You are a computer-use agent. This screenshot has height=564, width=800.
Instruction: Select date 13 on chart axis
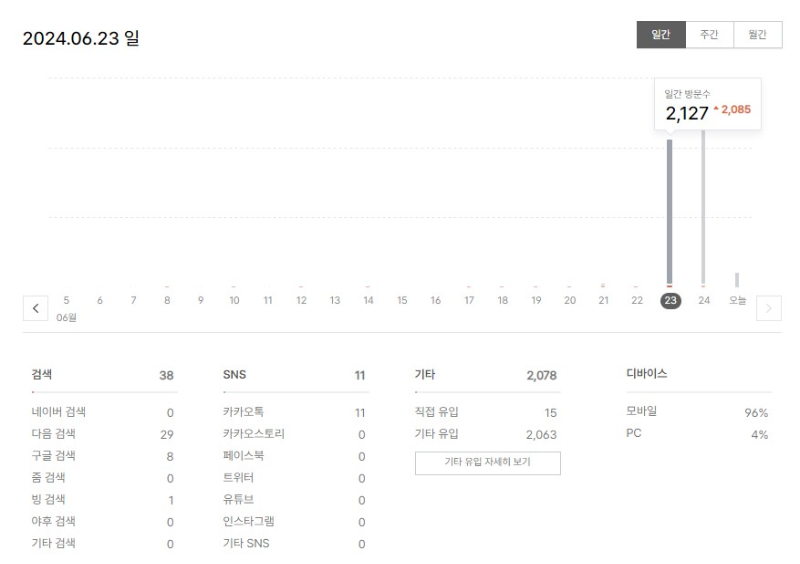[335, 301]
